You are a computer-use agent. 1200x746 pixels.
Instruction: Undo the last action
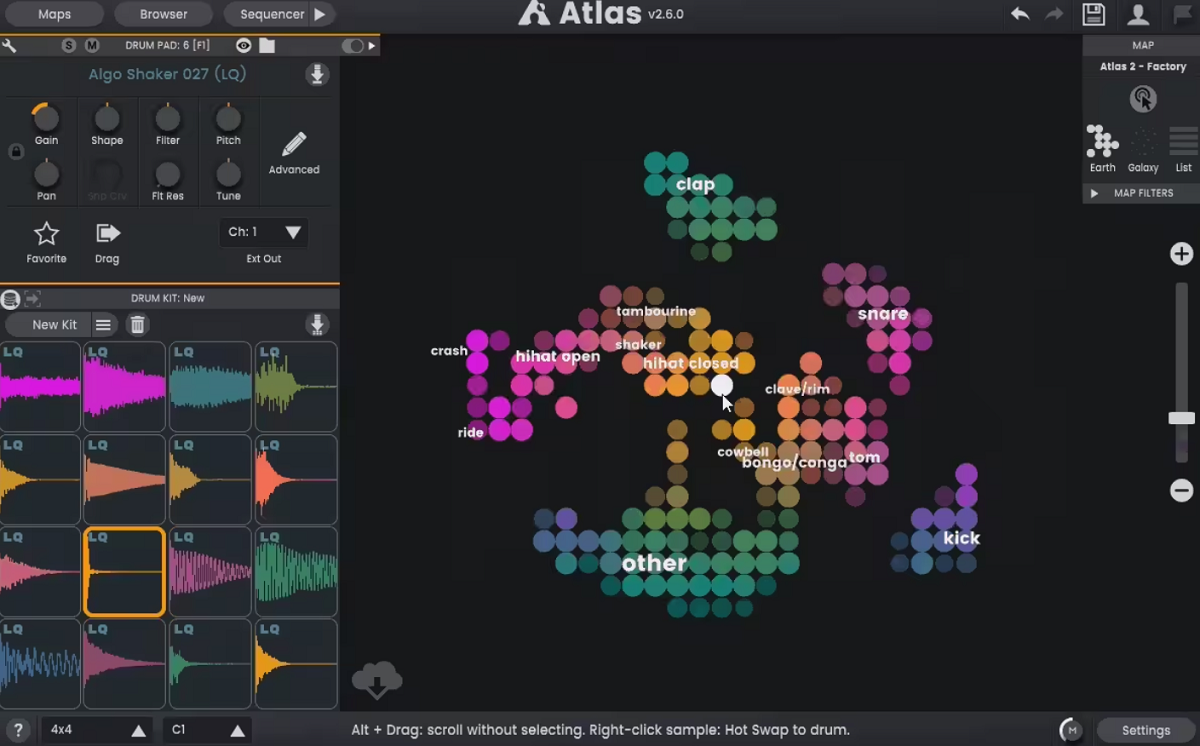(x=1020, y=14)
